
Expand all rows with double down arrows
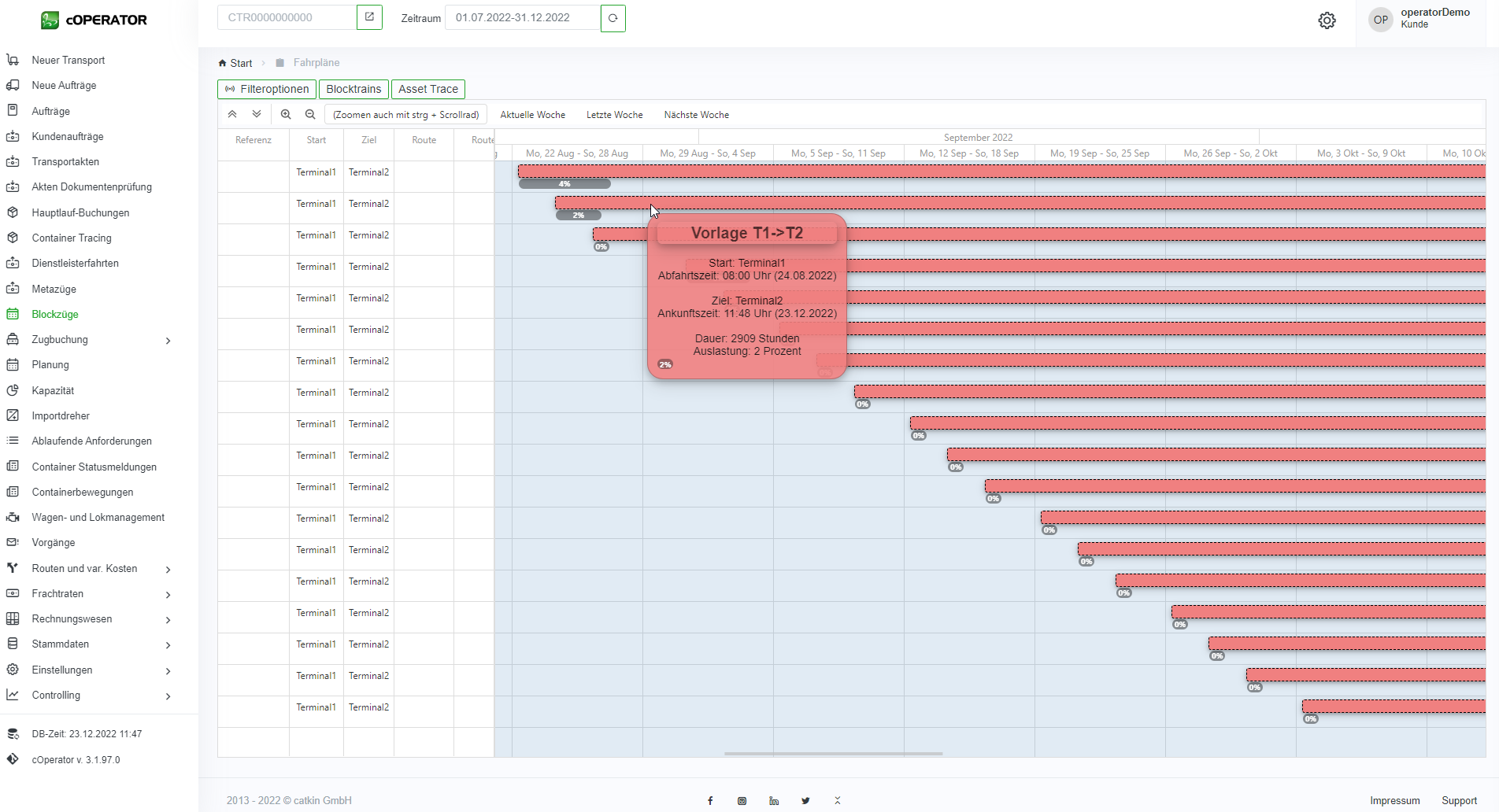(257, 115)
